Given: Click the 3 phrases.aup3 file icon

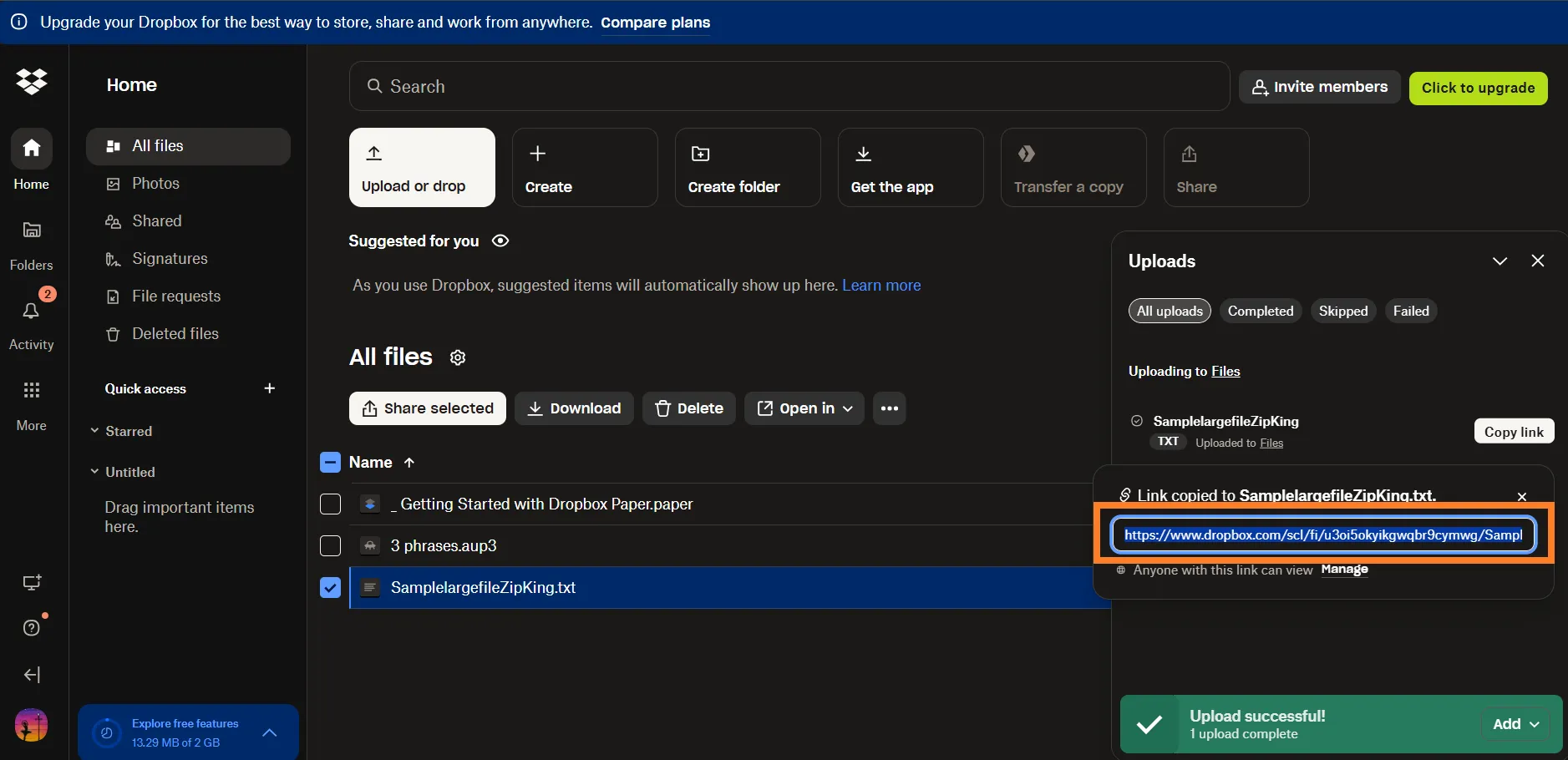Looking at the screenshot, I should coord(370,545).
